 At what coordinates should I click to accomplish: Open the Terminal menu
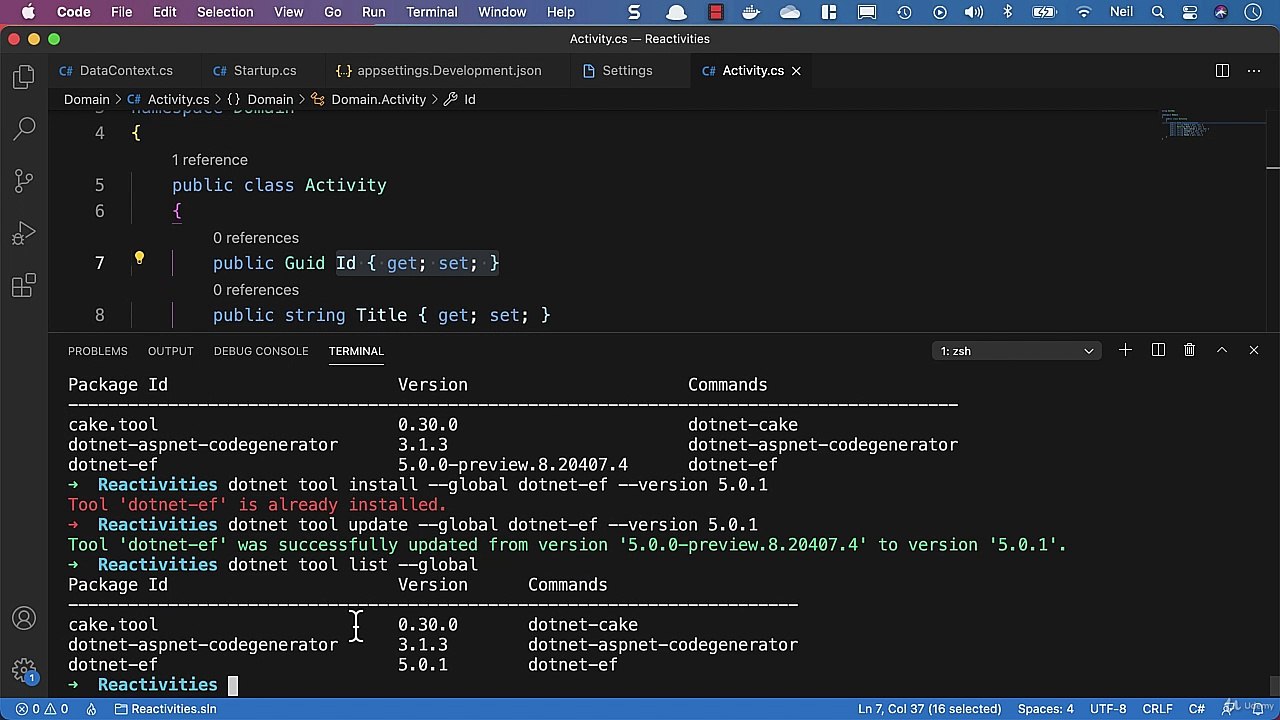[433, 12]
